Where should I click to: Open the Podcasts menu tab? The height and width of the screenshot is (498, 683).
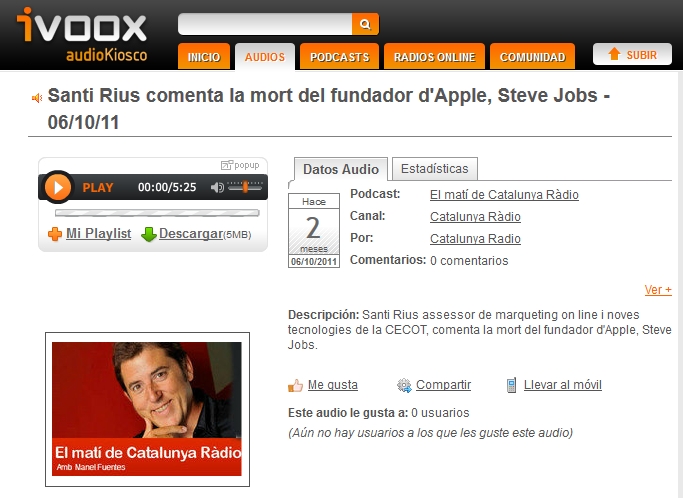coord(339,57)
